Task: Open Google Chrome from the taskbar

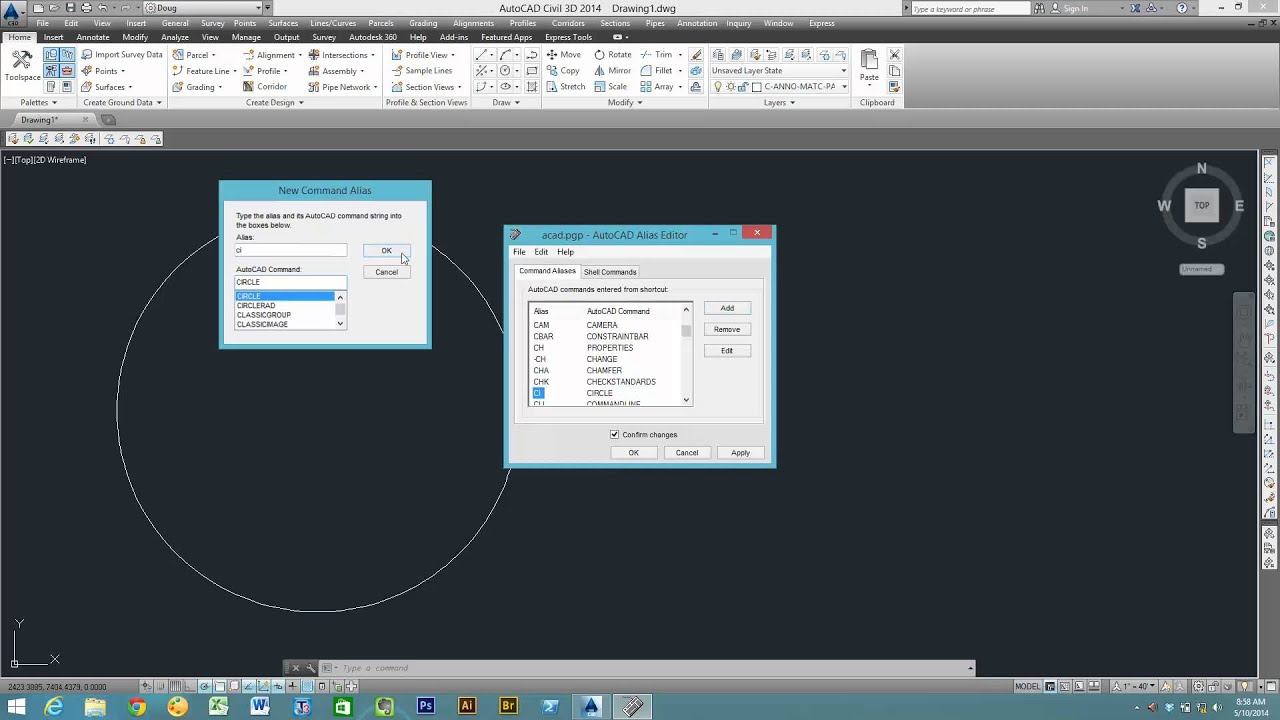Action: point(137,706)
